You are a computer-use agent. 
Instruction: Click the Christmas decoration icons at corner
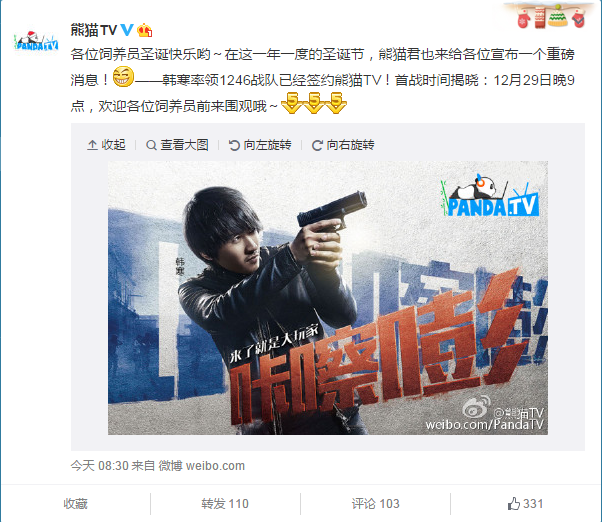551,15
